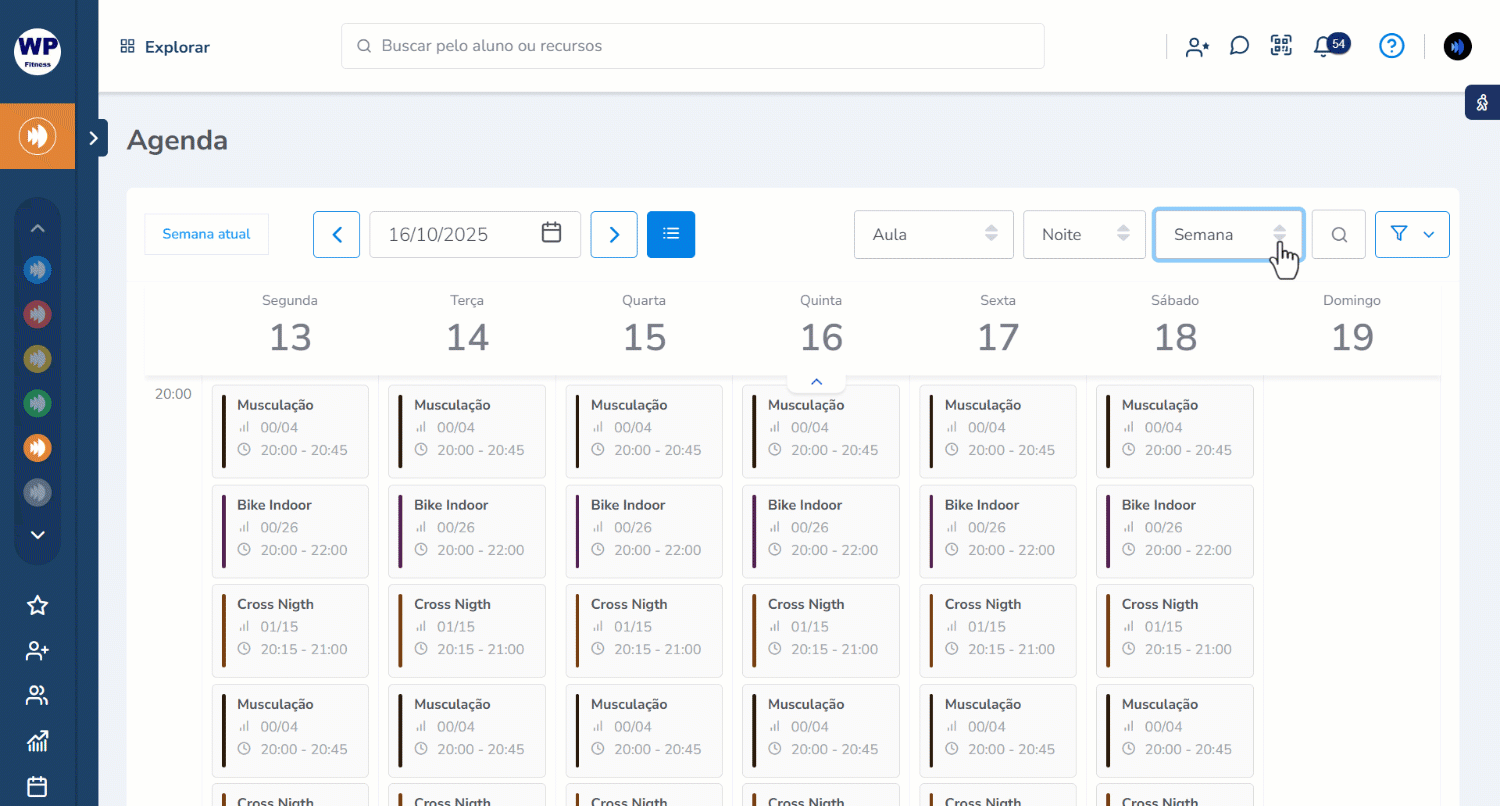This screenshot has width=1500, height=806.
Task: Open Sábado's Bike Indoor class card
Action: [x=1175, y=531]
